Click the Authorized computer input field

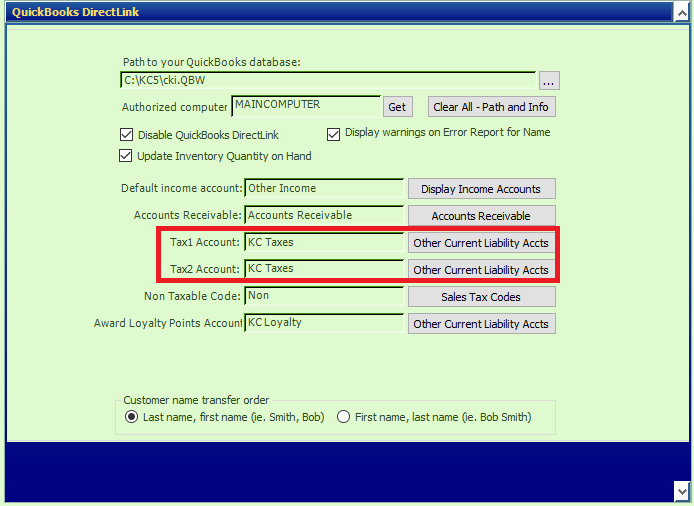(306, 106)
